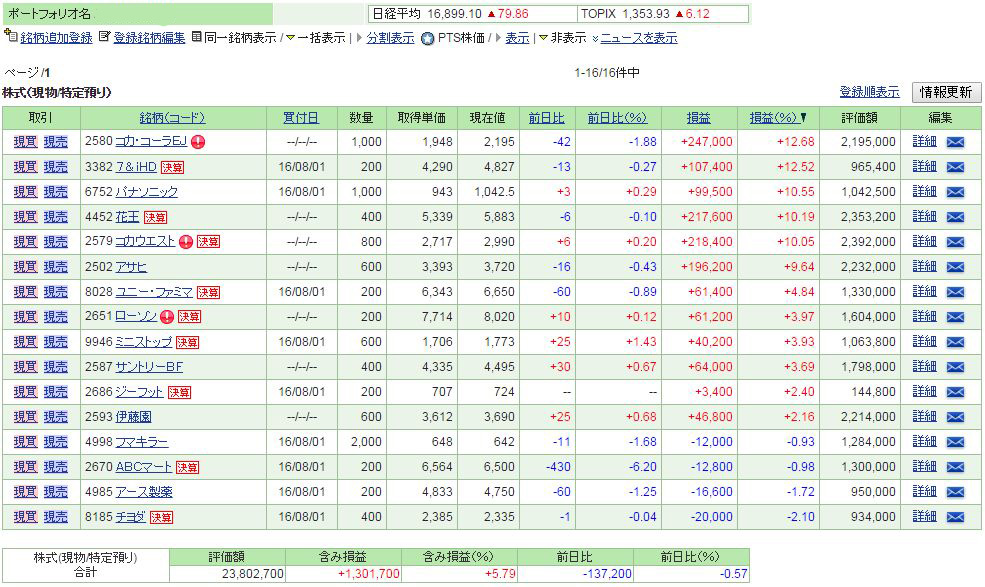Sort by 買付日 column header

[301, 118]
